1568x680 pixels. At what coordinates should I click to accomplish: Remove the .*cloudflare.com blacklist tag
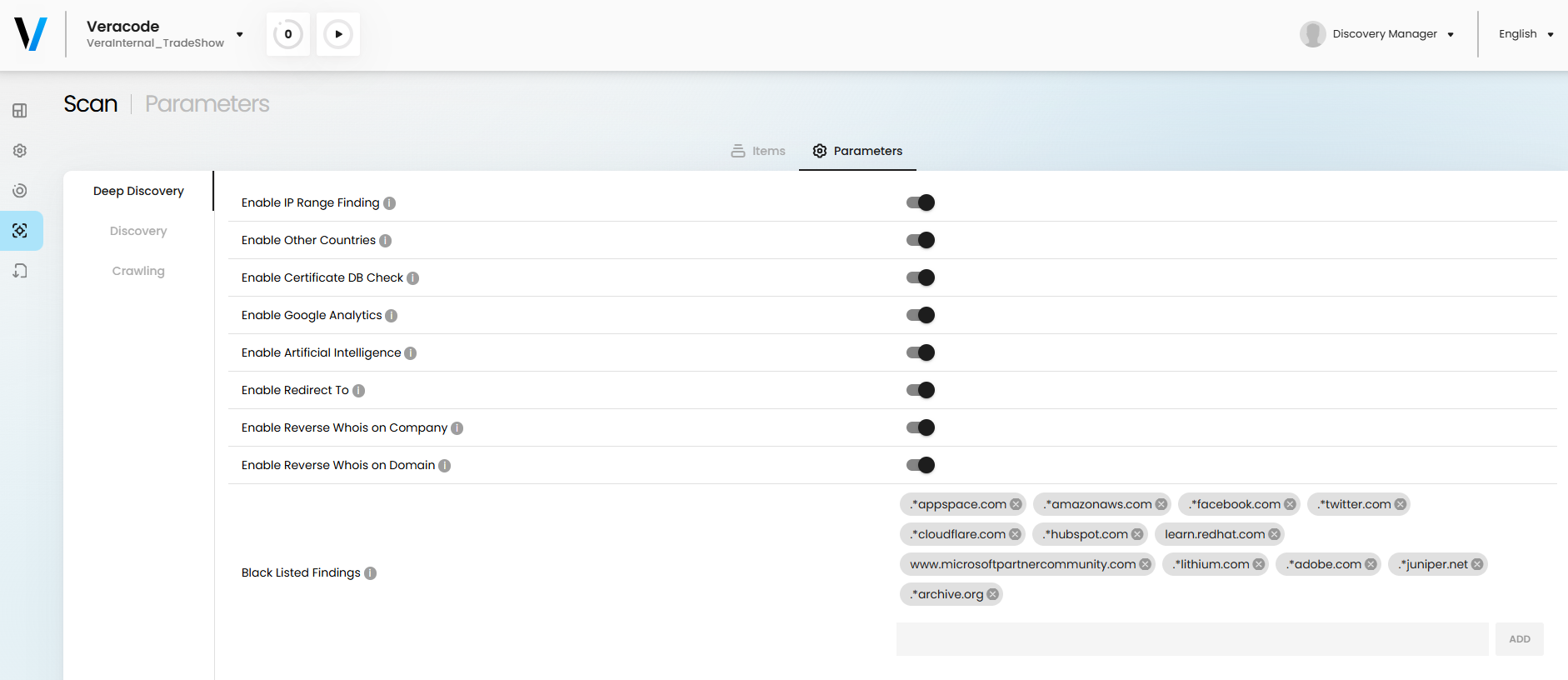(x=1015, y=534)
